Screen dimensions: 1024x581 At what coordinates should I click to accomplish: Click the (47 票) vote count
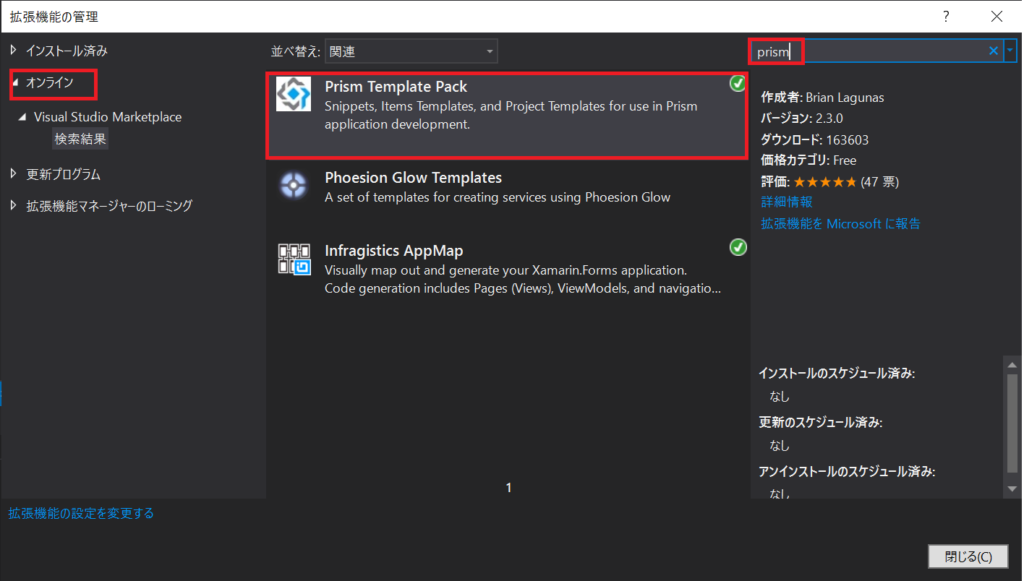880,182
